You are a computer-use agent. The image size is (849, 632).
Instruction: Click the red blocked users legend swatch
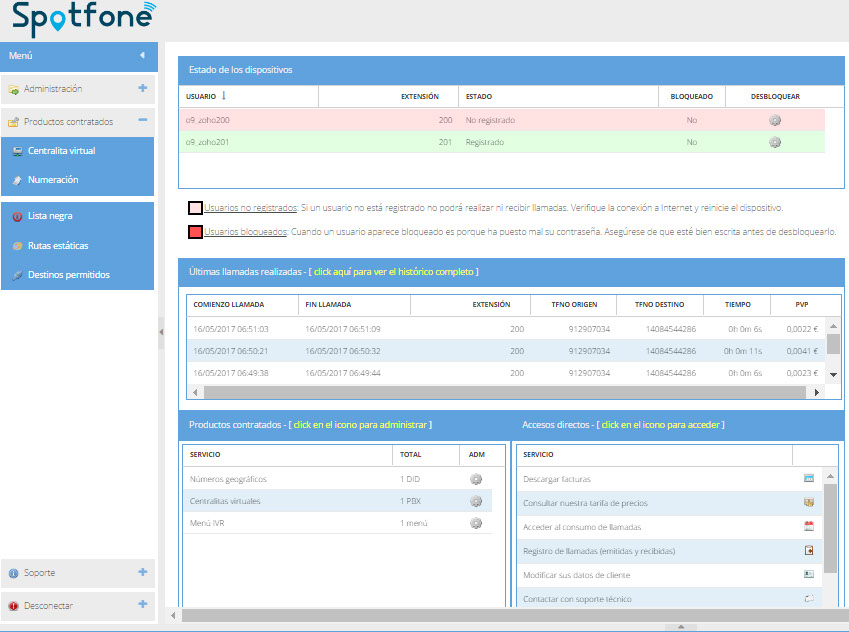pos(196,232)
